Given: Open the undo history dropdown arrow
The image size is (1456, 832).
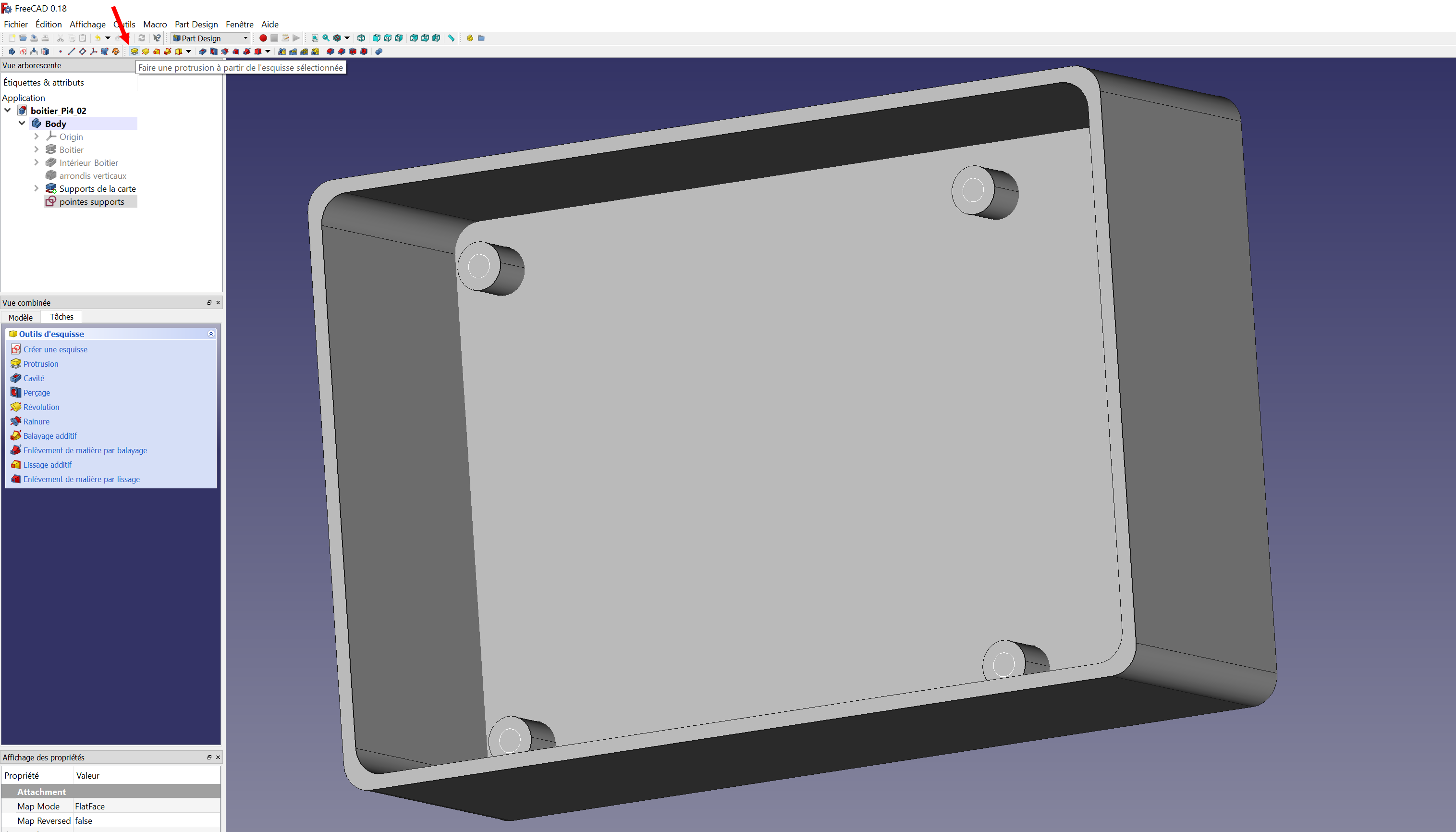Looking at the screenshot, I should (x=108, y=38).
